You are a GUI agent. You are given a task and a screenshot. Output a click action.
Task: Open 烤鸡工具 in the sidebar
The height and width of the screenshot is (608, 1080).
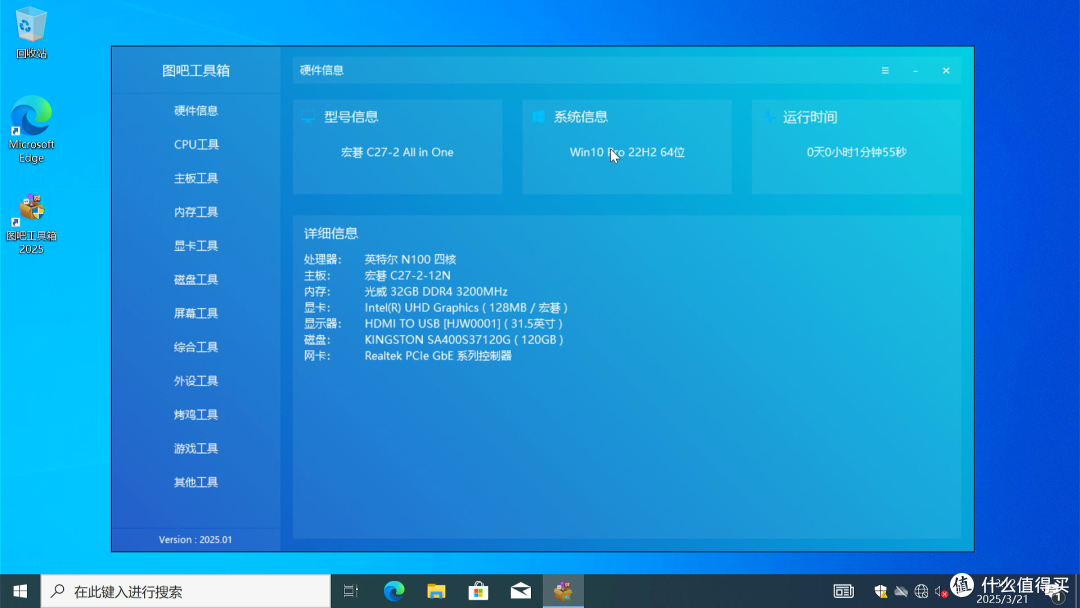click(x=196, y=415)
